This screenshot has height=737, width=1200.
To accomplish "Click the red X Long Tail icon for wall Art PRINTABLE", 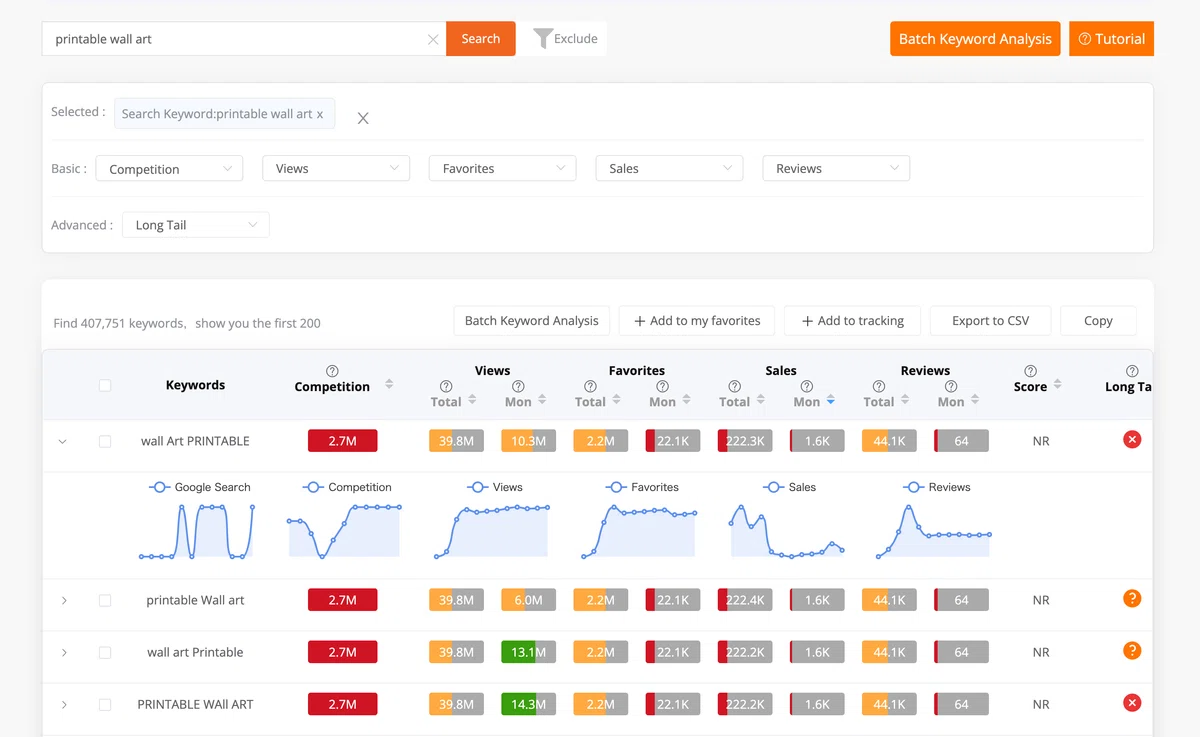I will coord(1132,439).
